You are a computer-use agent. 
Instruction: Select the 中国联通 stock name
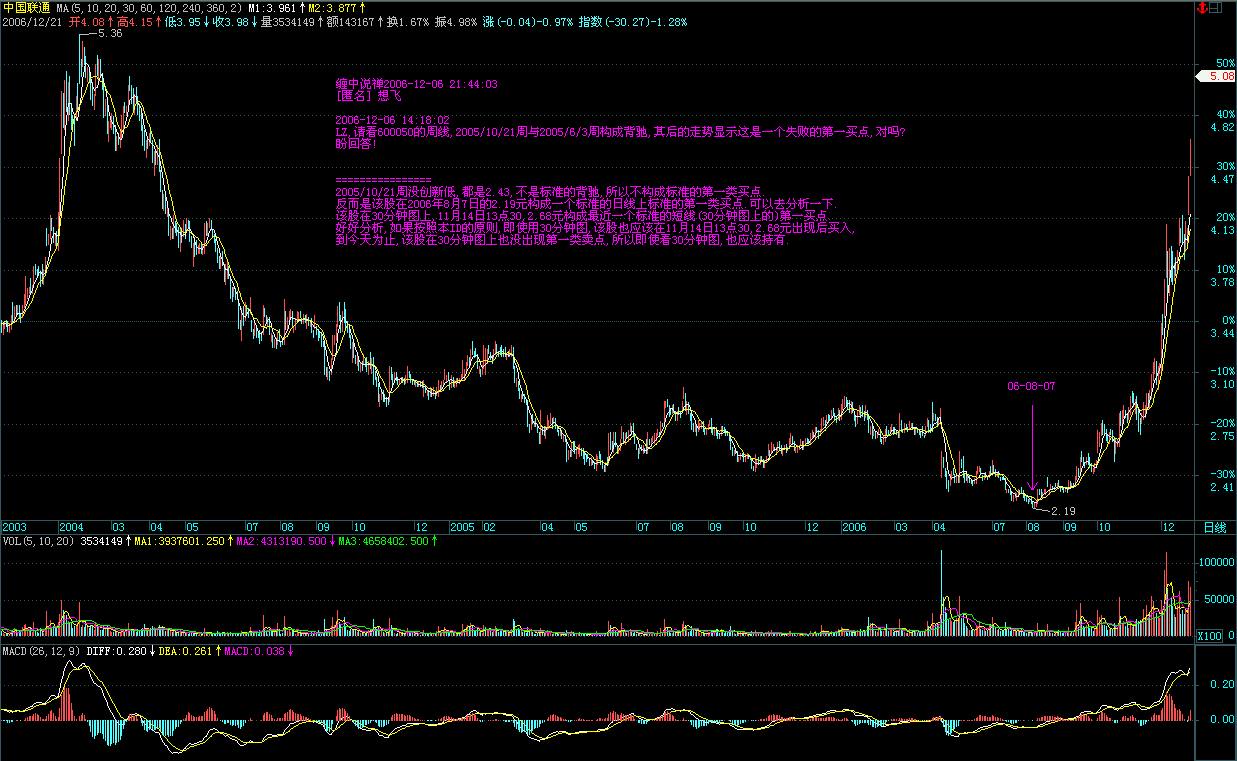pyautogui.click(x=27, y=7)
